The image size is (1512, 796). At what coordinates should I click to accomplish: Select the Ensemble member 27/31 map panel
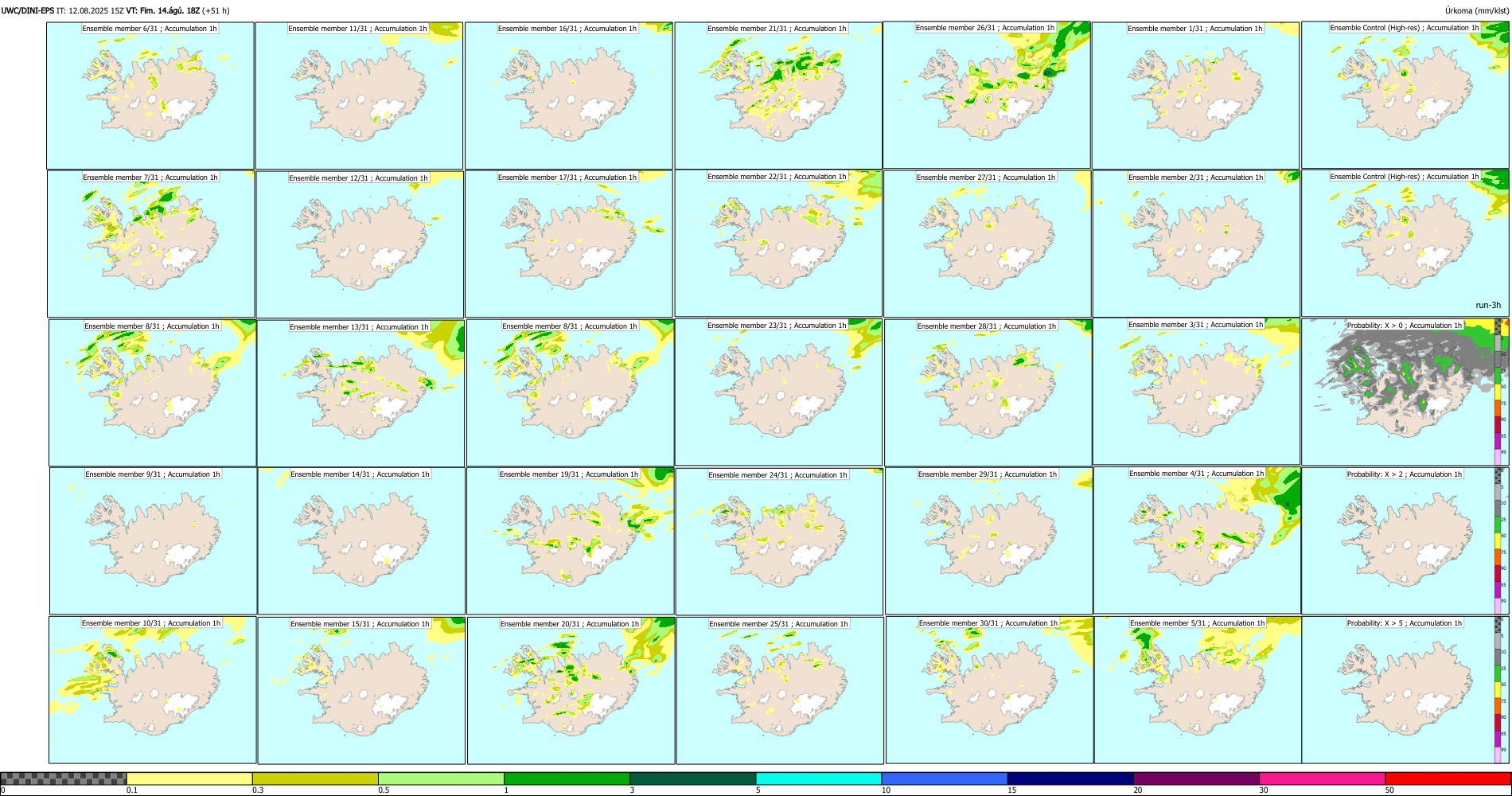tap(988, 244)
